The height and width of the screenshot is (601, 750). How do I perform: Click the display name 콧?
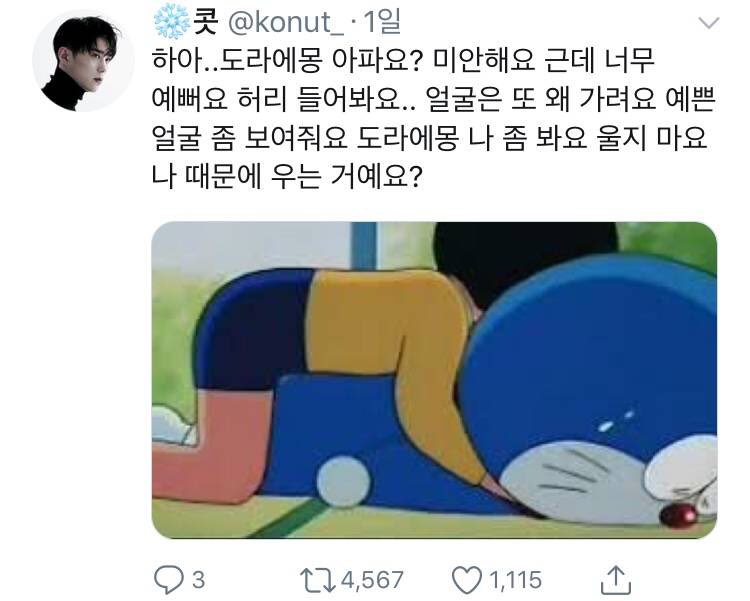pyautogui.click(x=206, y=22)
